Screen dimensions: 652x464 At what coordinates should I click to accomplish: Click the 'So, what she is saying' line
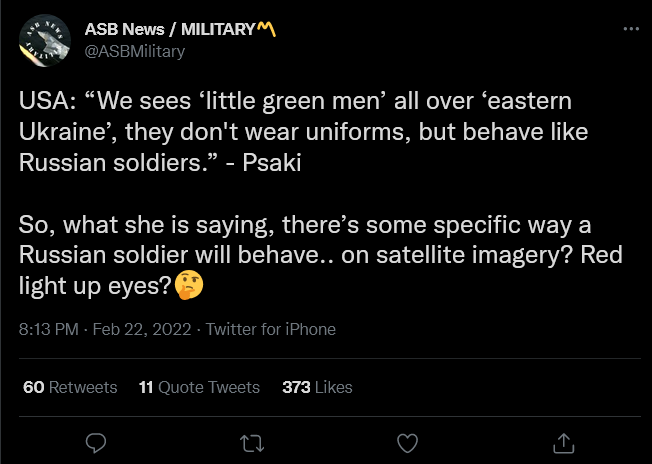point(305,226)
